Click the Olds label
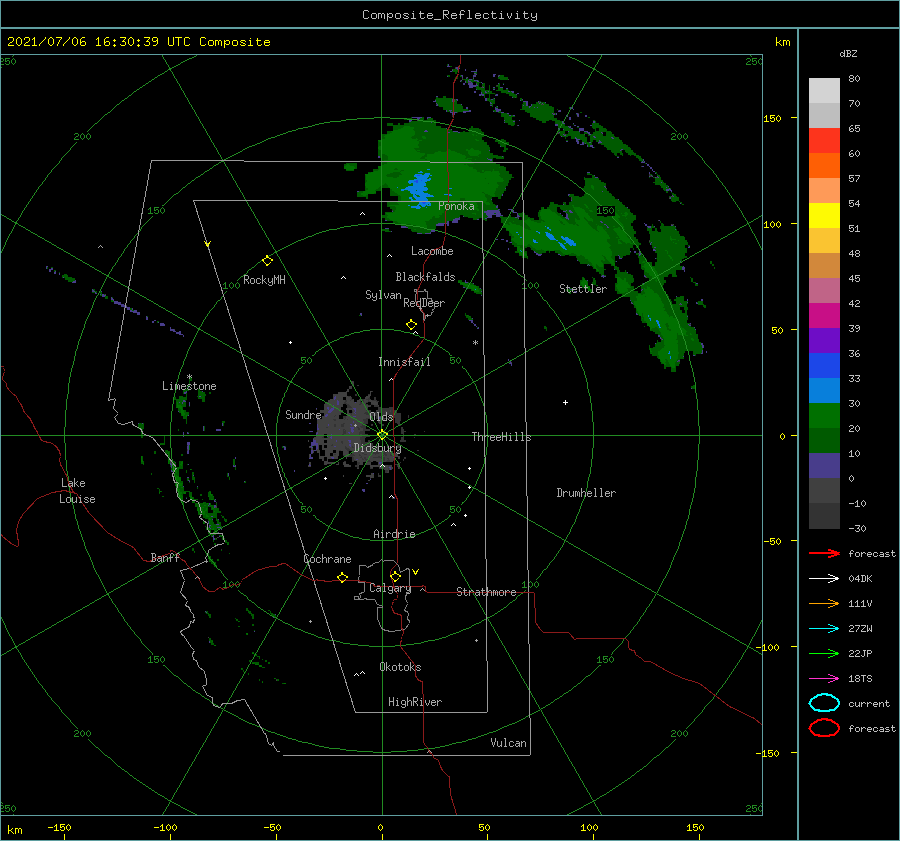 click(381, 417)
